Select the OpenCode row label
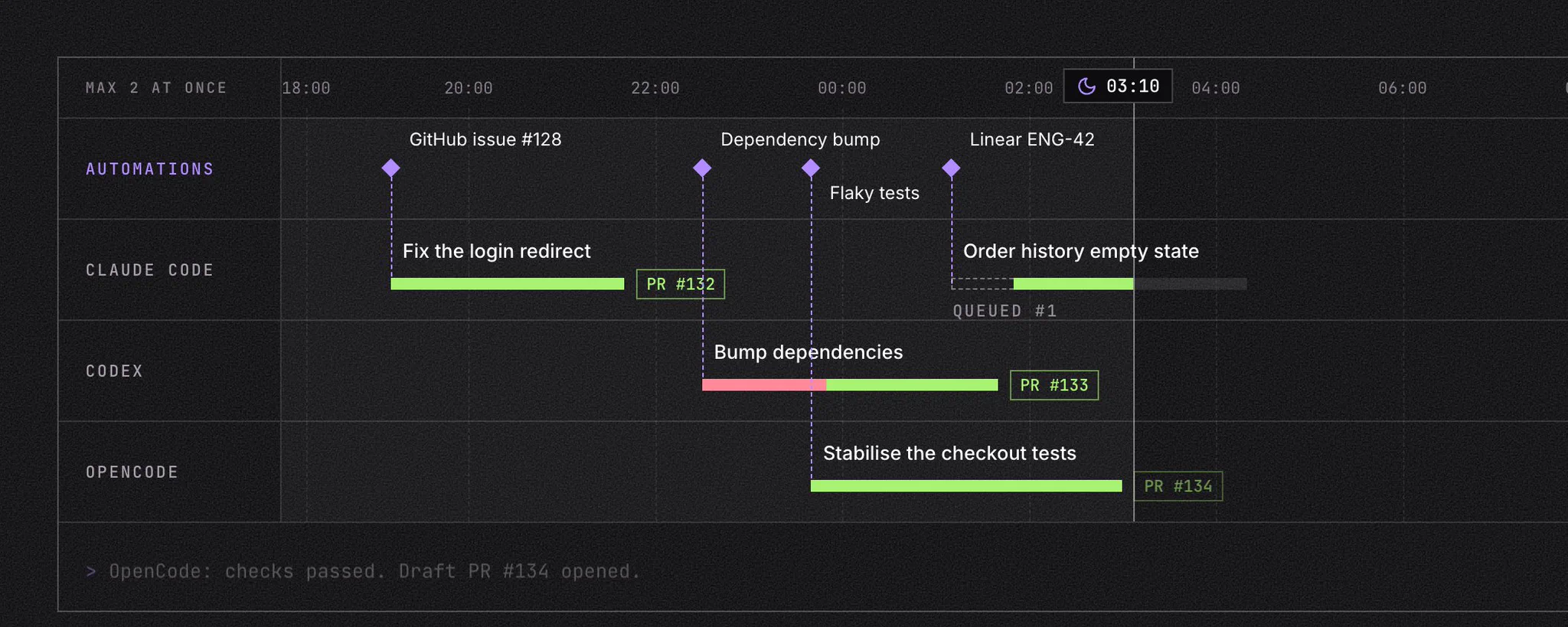This screenshot has width=1568, height=627. coord(132,472)
